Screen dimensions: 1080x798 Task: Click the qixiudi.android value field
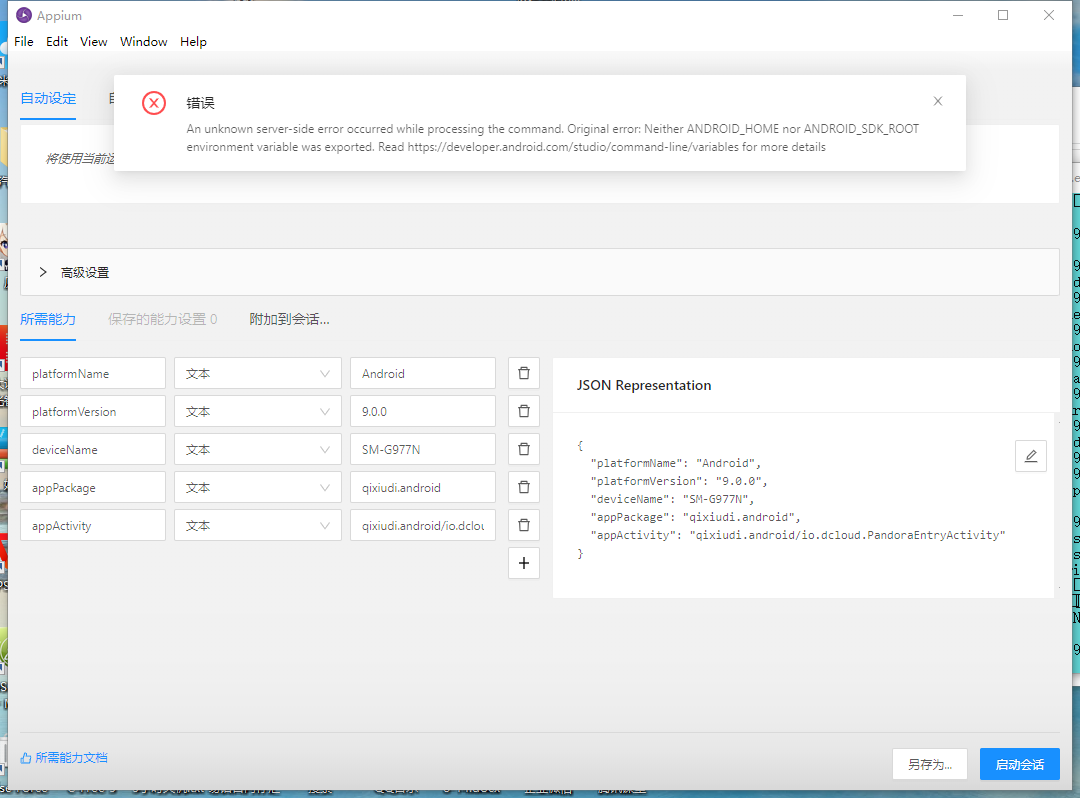(423, 487)
